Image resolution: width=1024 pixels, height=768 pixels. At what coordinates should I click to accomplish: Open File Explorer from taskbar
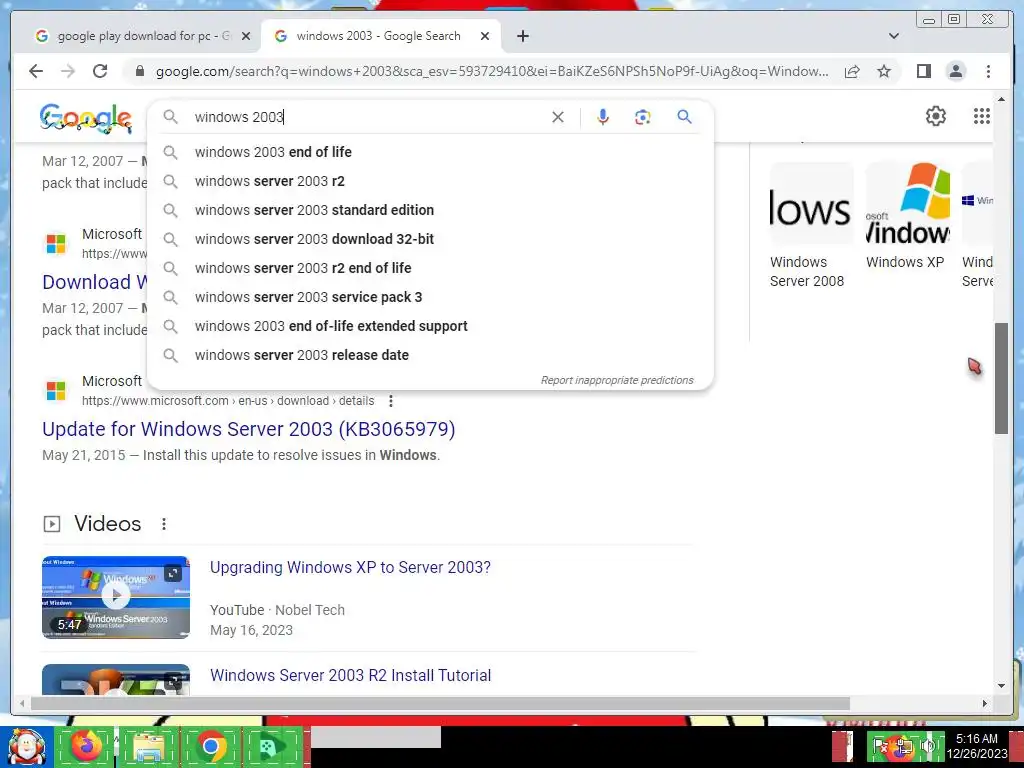148,746
